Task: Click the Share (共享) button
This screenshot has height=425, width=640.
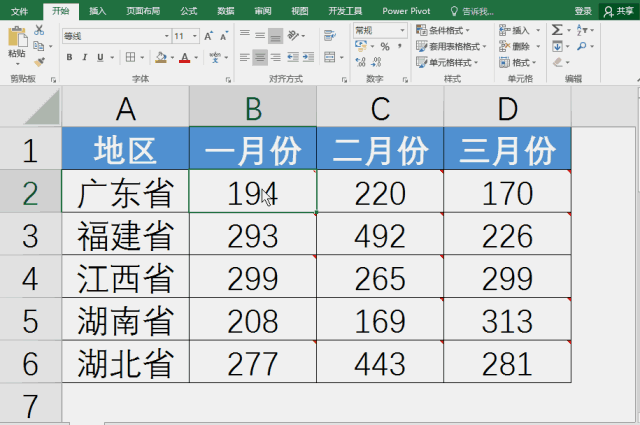Action: point(619,11)
